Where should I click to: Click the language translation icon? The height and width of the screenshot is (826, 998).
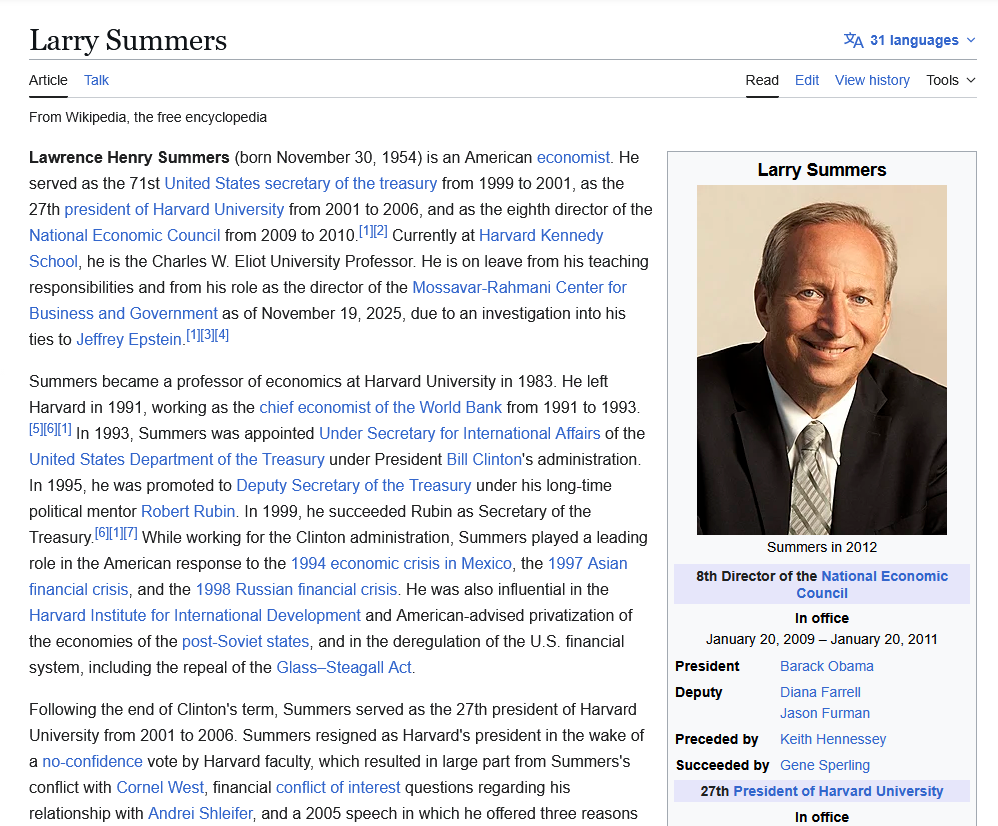(x=853, y=40)
